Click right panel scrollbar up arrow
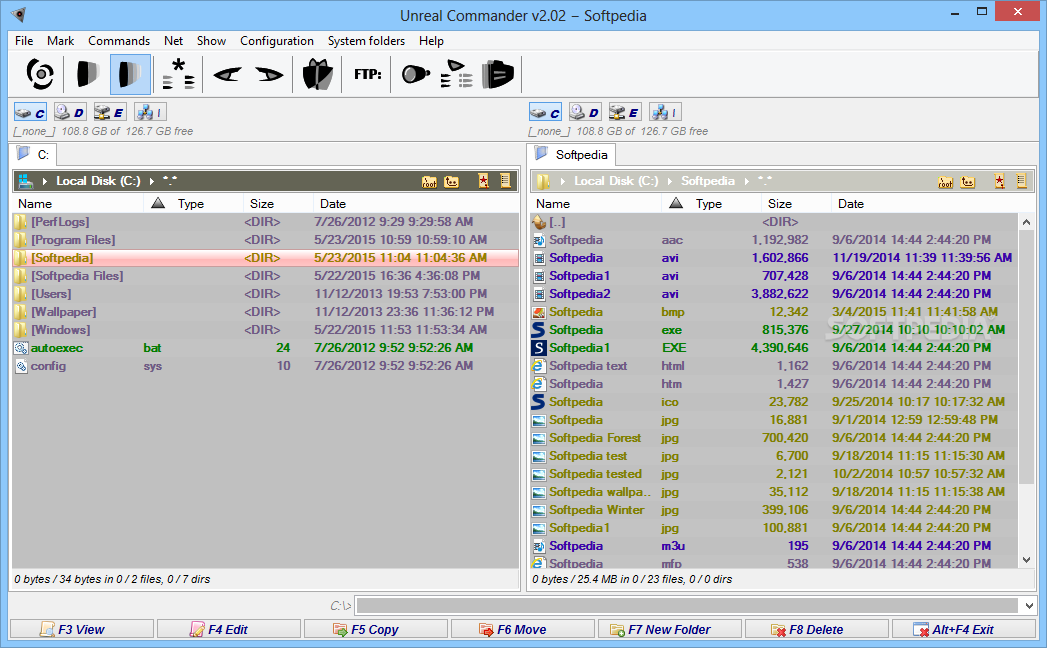Image resolution: width=1047 pixels, height=648 pixels. [1026, 222]
